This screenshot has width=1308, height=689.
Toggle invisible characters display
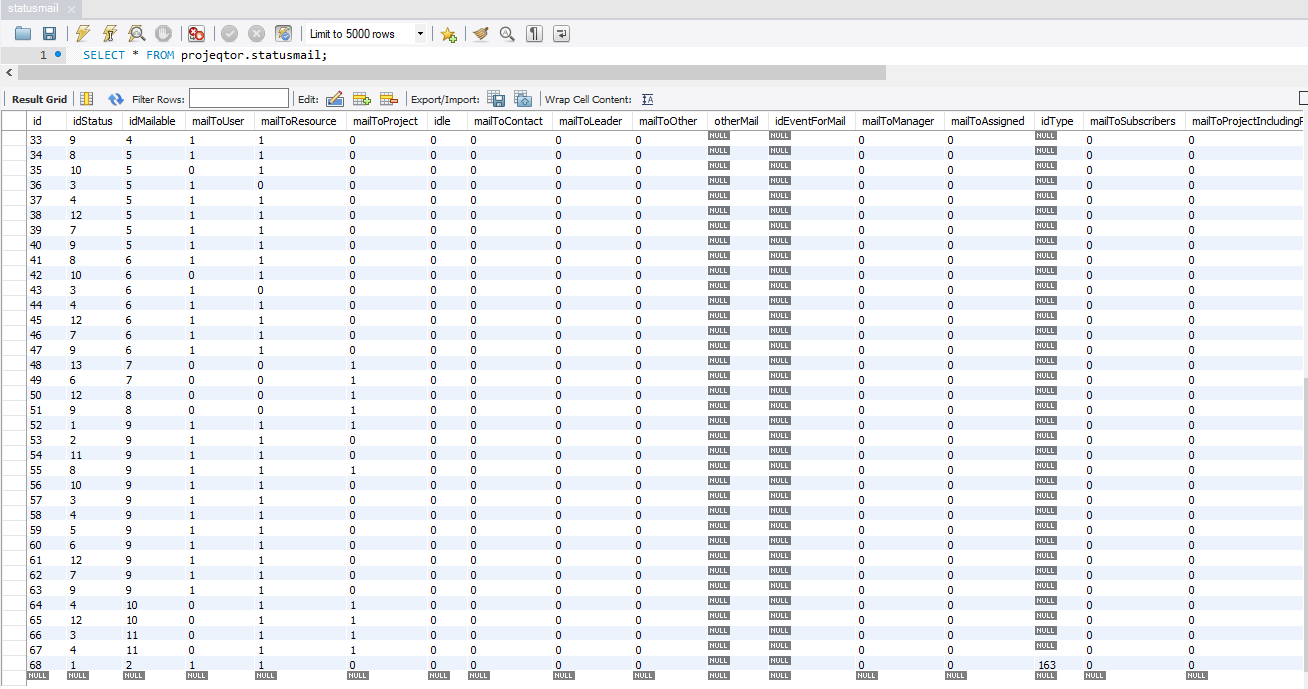[535, 34]
